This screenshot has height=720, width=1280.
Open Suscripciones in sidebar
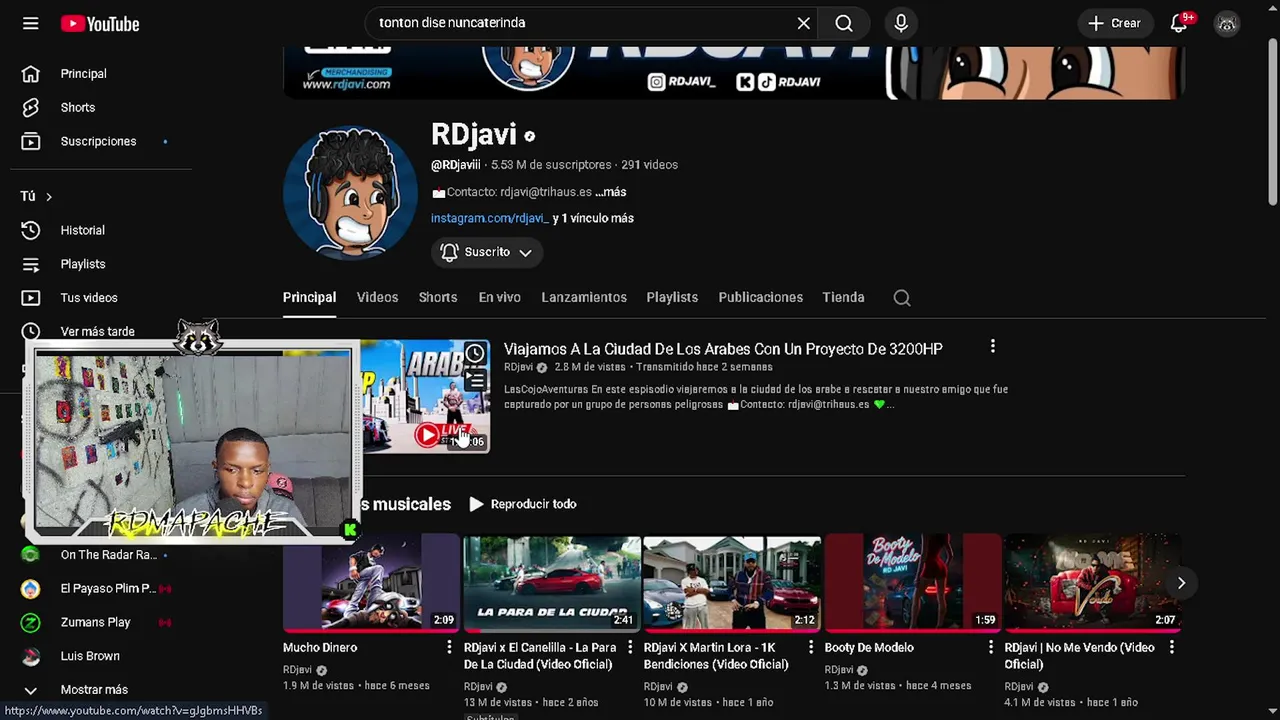97,141
